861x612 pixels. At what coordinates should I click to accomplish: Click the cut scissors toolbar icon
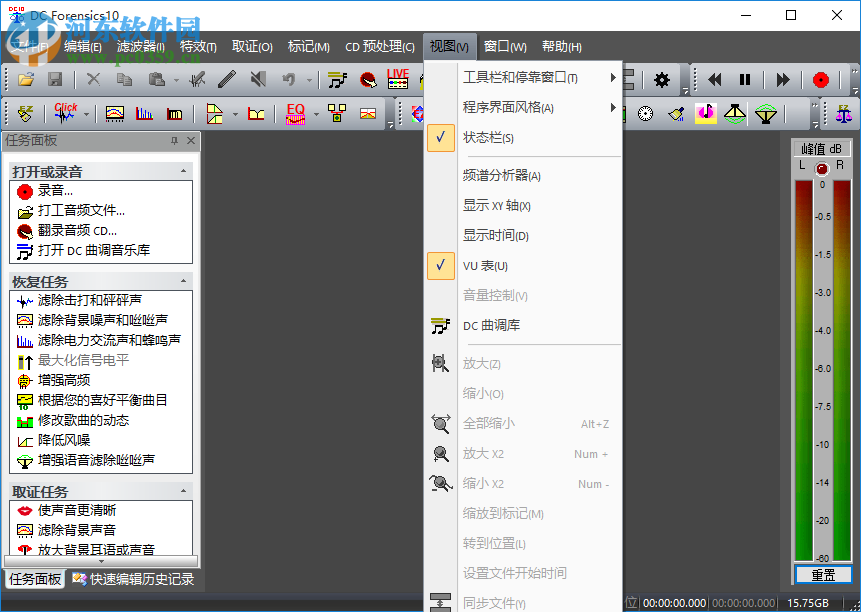(x=93, y=80)
